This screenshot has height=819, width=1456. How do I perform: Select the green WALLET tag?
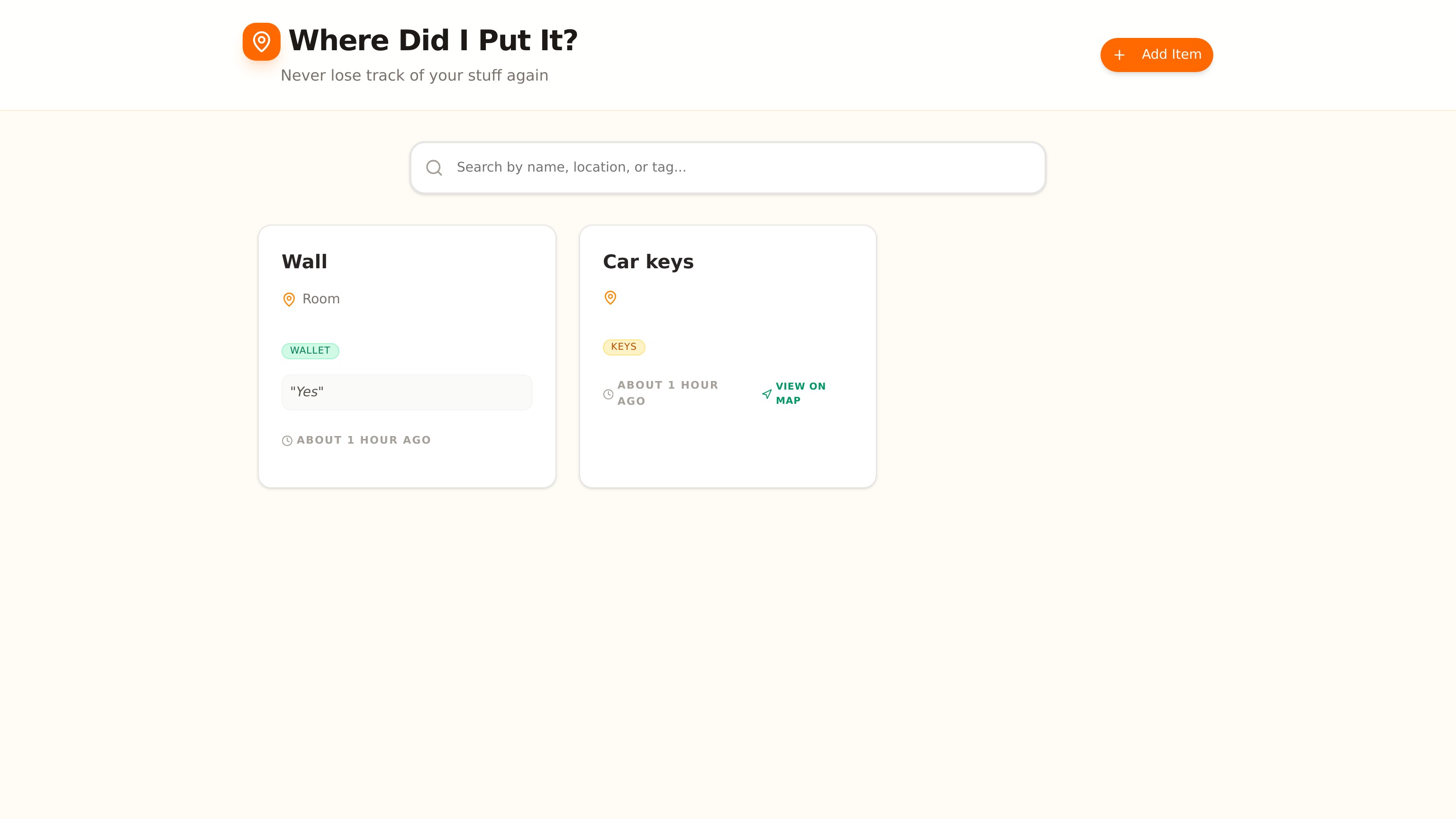pyautogui.click(x=310, y=350)
